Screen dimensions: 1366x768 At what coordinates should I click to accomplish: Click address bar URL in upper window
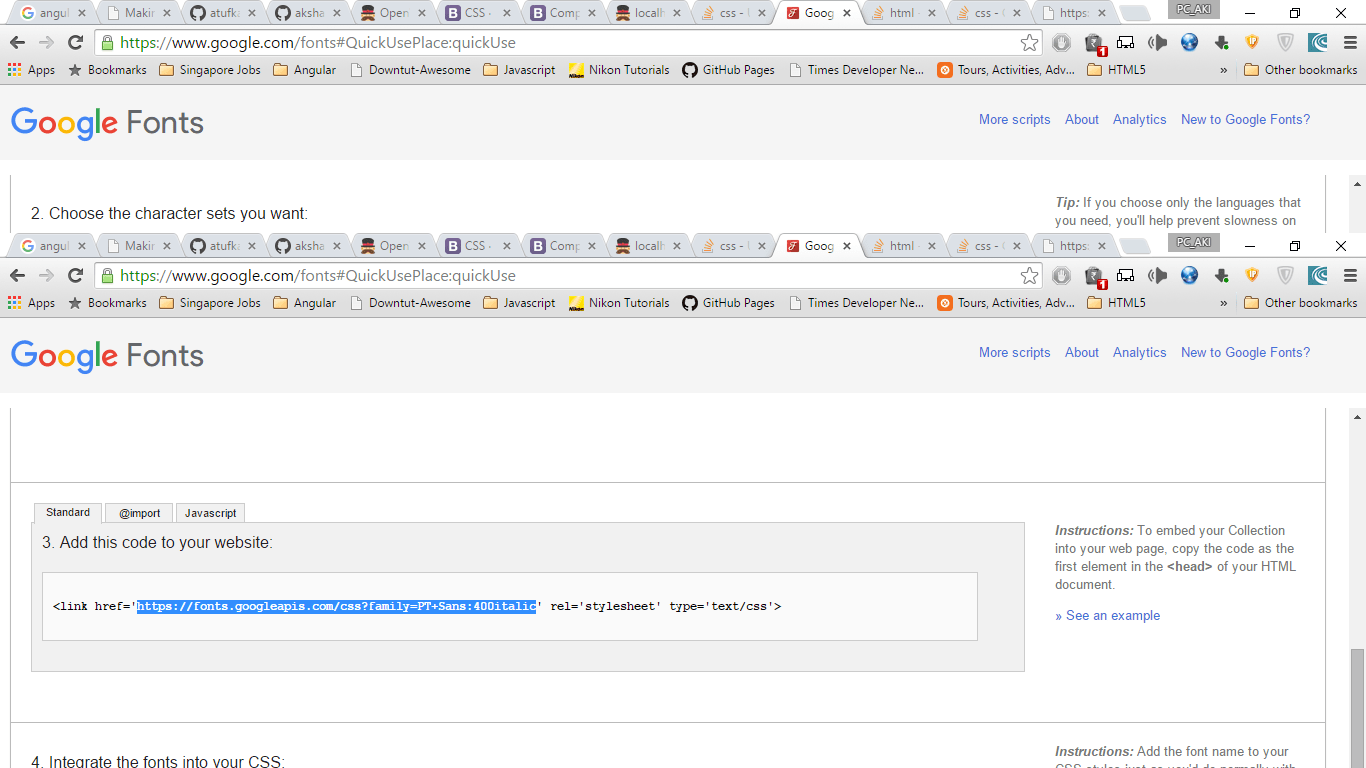tap(318, 43)
